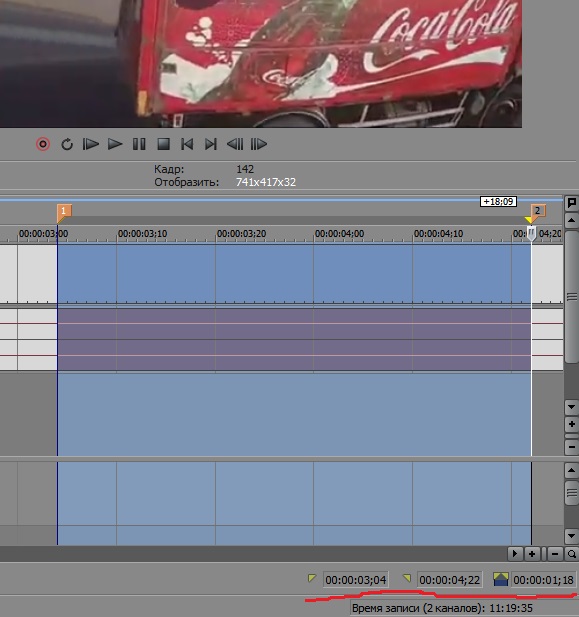Open the Zoom tool magnifier icon
The image size is (579, 617).
click(x=572, y=554)
